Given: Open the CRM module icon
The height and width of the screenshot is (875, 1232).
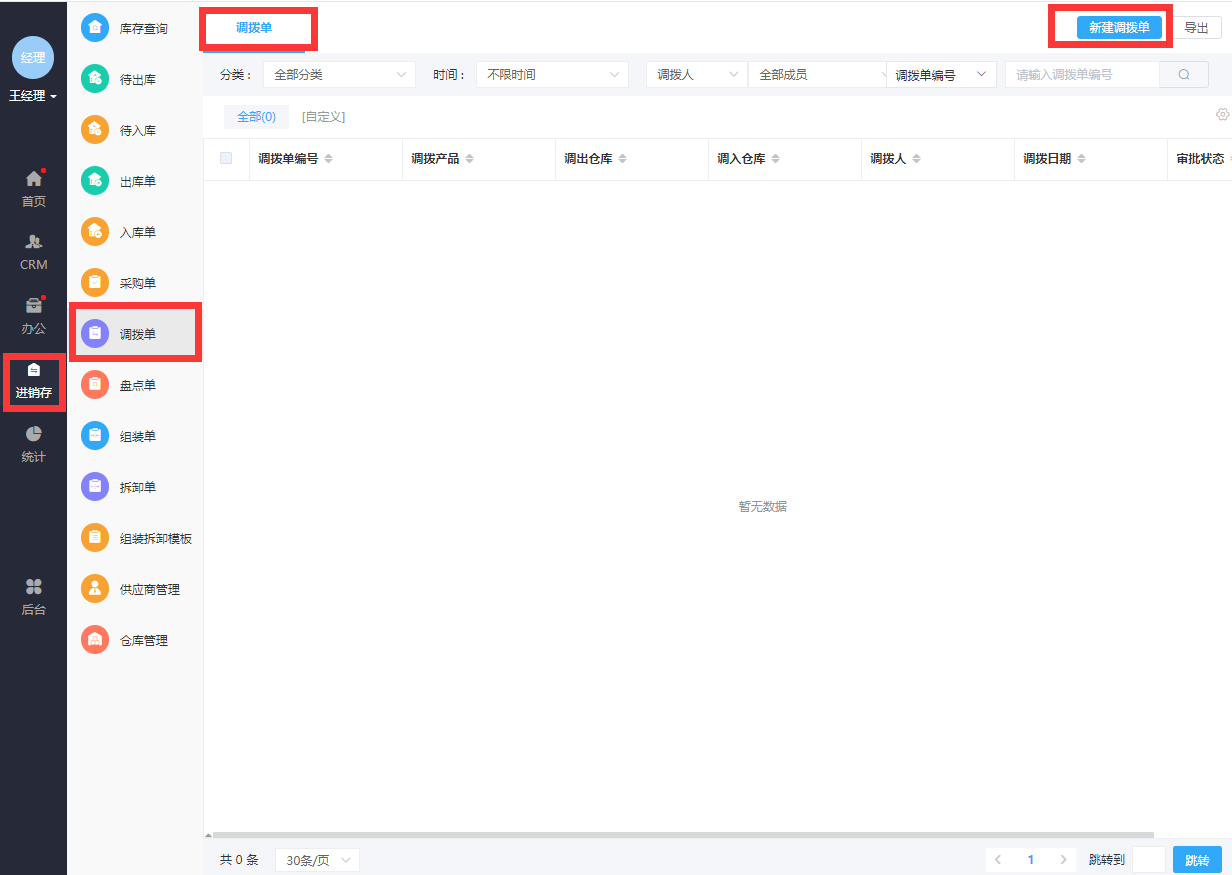Looking at the screenshot, I should pos(34,242).
